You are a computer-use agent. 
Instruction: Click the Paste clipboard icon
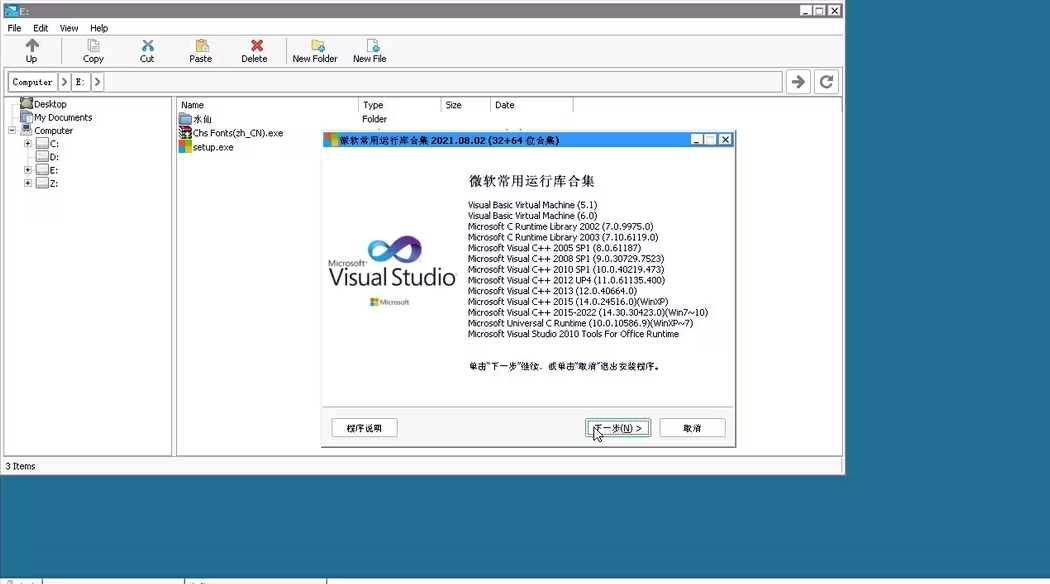point(201,46)
